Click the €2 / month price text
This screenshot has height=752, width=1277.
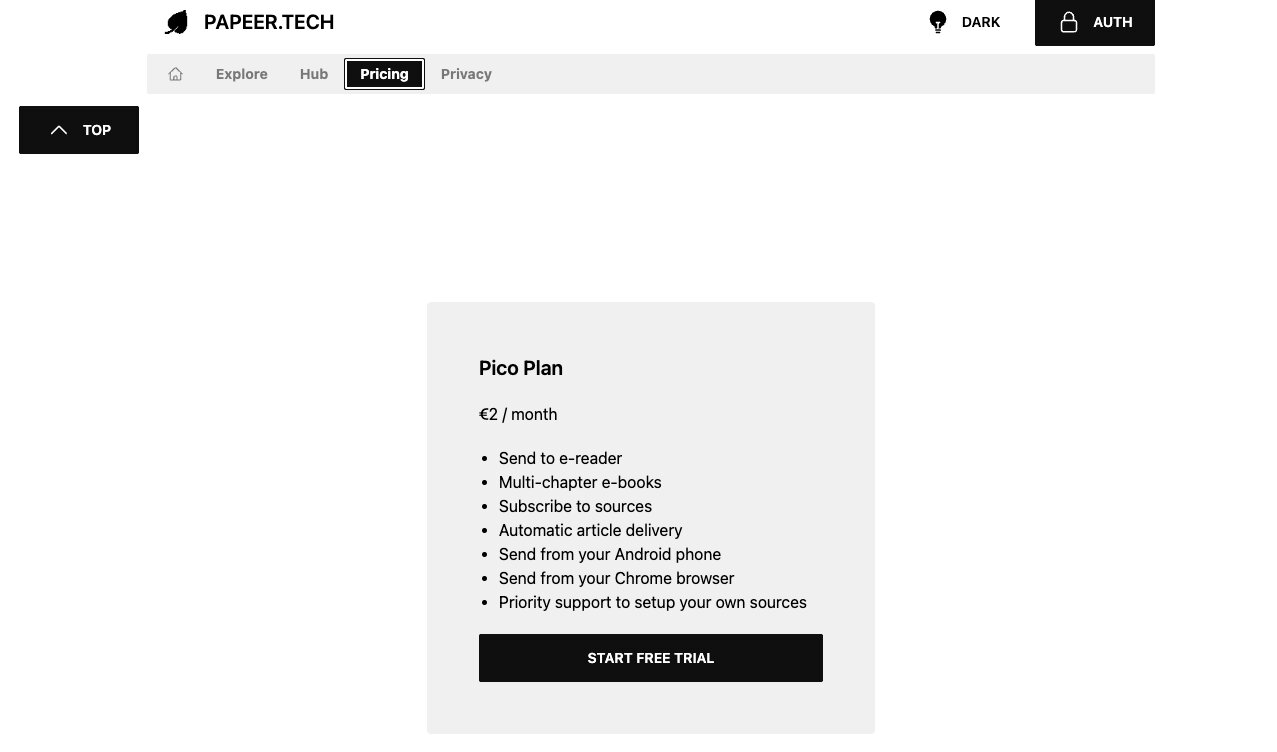(518, 414)
